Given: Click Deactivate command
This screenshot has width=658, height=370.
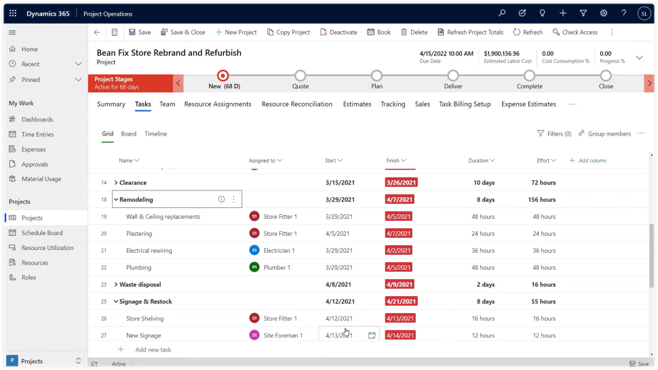Looking at the screenshot, I should pyautogui.click(x=339, y=32).
